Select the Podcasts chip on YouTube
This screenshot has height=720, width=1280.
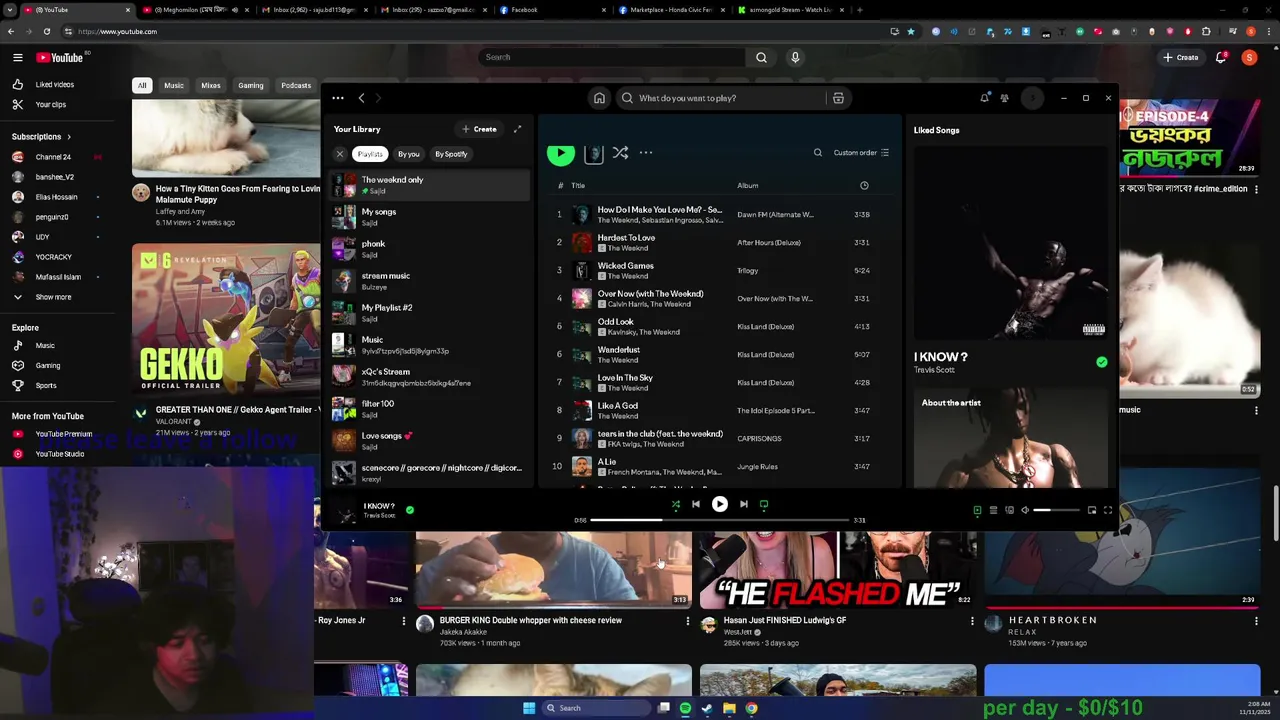click(296, 85)
